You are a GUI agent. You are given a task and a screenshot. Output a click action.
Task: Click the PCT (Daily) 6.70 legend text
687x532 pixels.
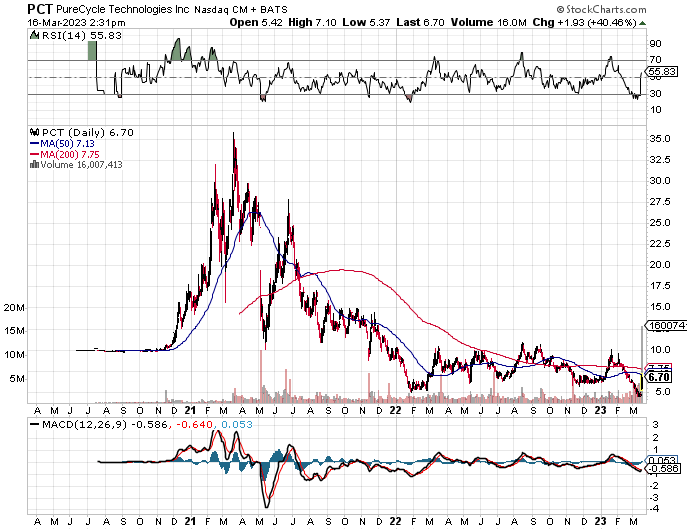click(88, 132)
